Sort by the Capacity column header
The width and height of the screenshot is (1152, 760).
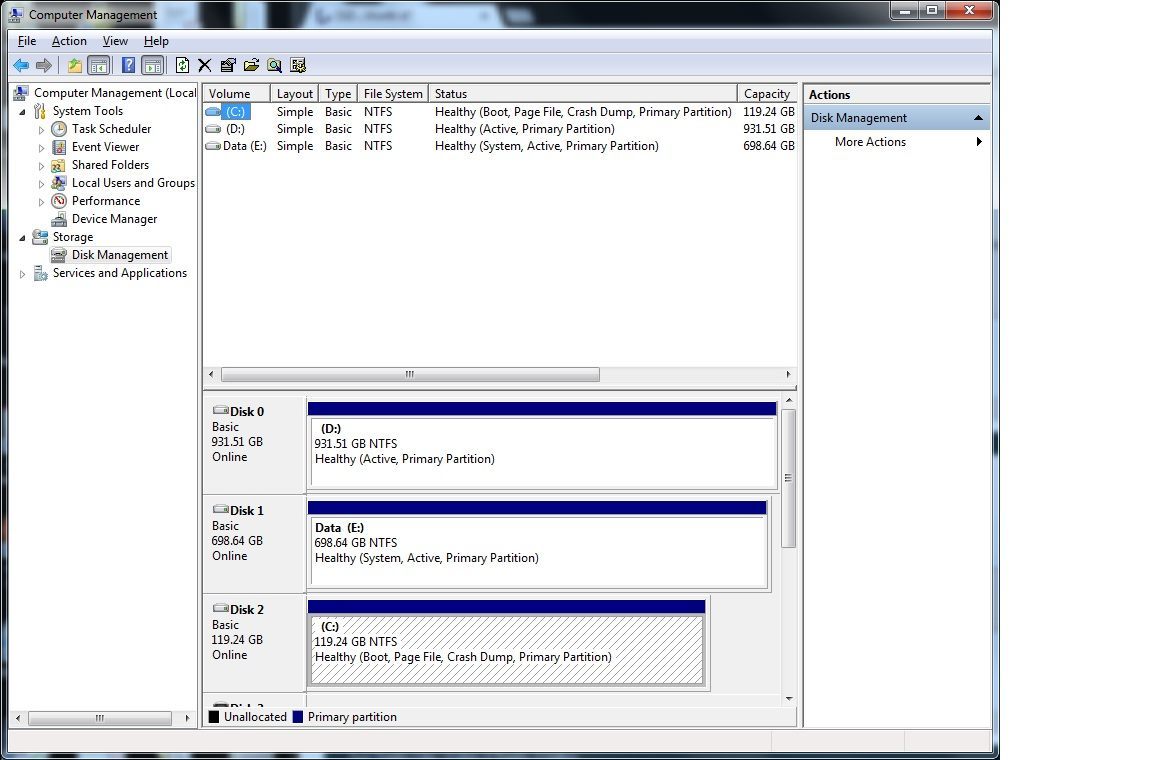(x=767, y=93)
